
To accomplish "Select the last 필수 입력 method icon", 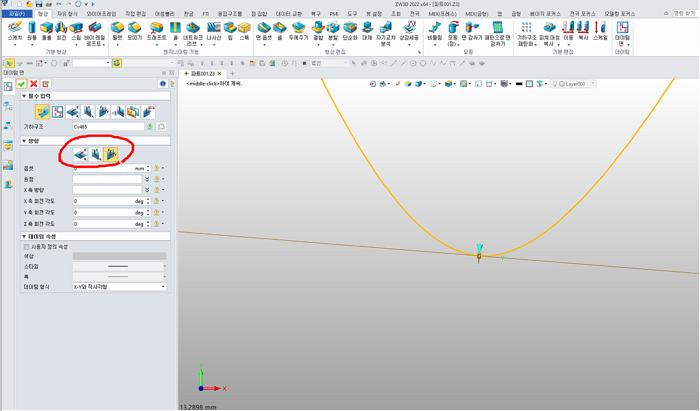I will 149,112.
